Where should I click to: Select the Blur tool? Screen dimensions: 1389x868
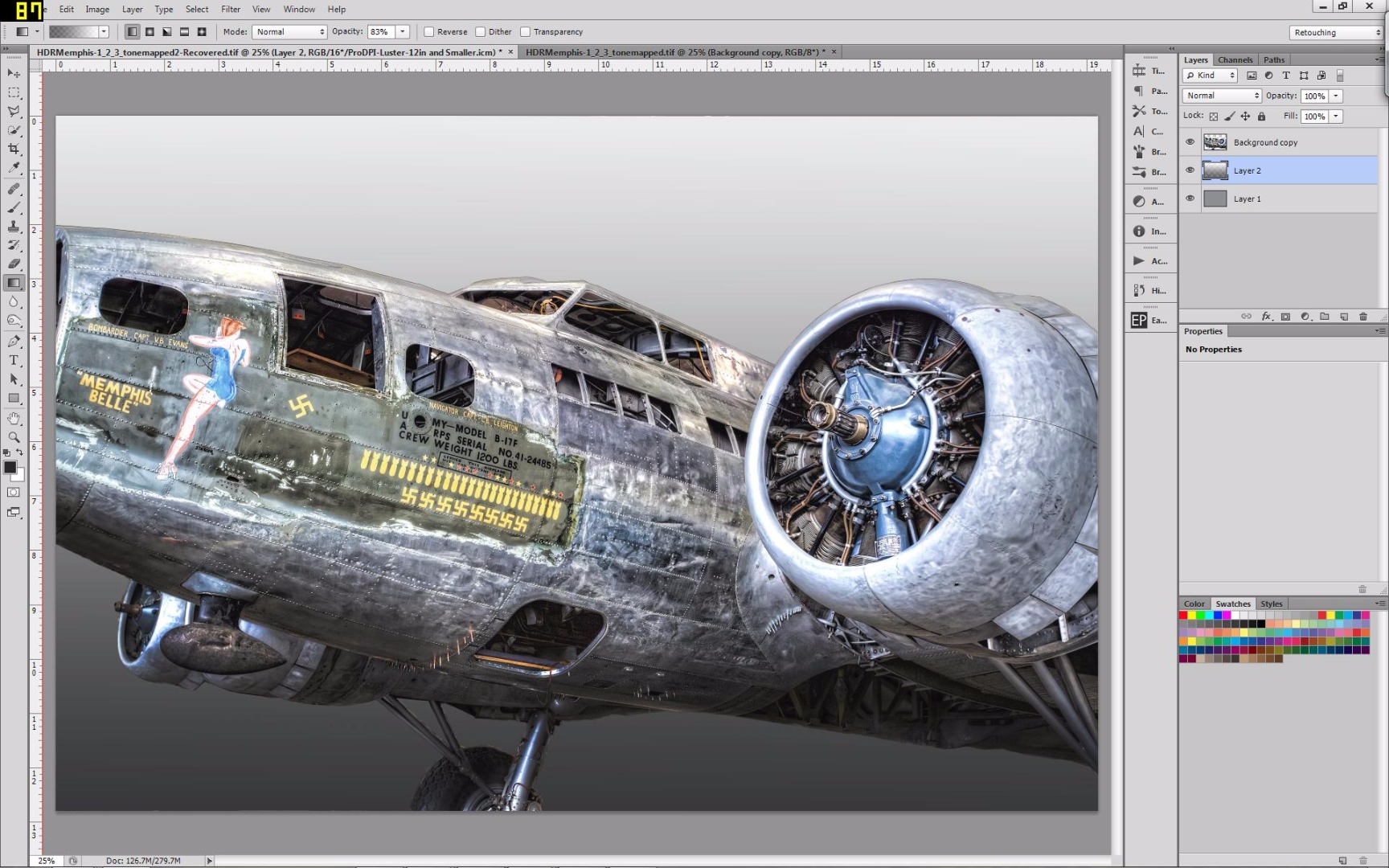[14, 301]
